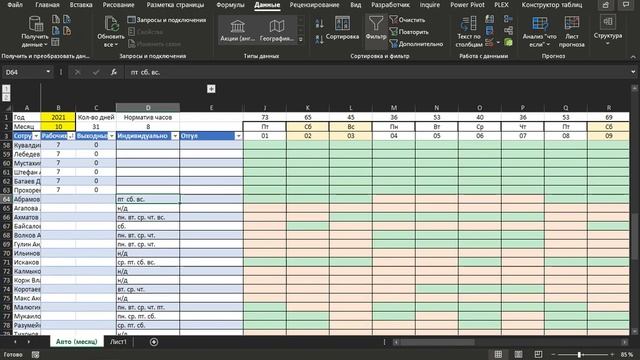The width and height of the screenshot is (640, 360).
Task: Switch to the Формулы tab
Action: click(x=230, y=5)
